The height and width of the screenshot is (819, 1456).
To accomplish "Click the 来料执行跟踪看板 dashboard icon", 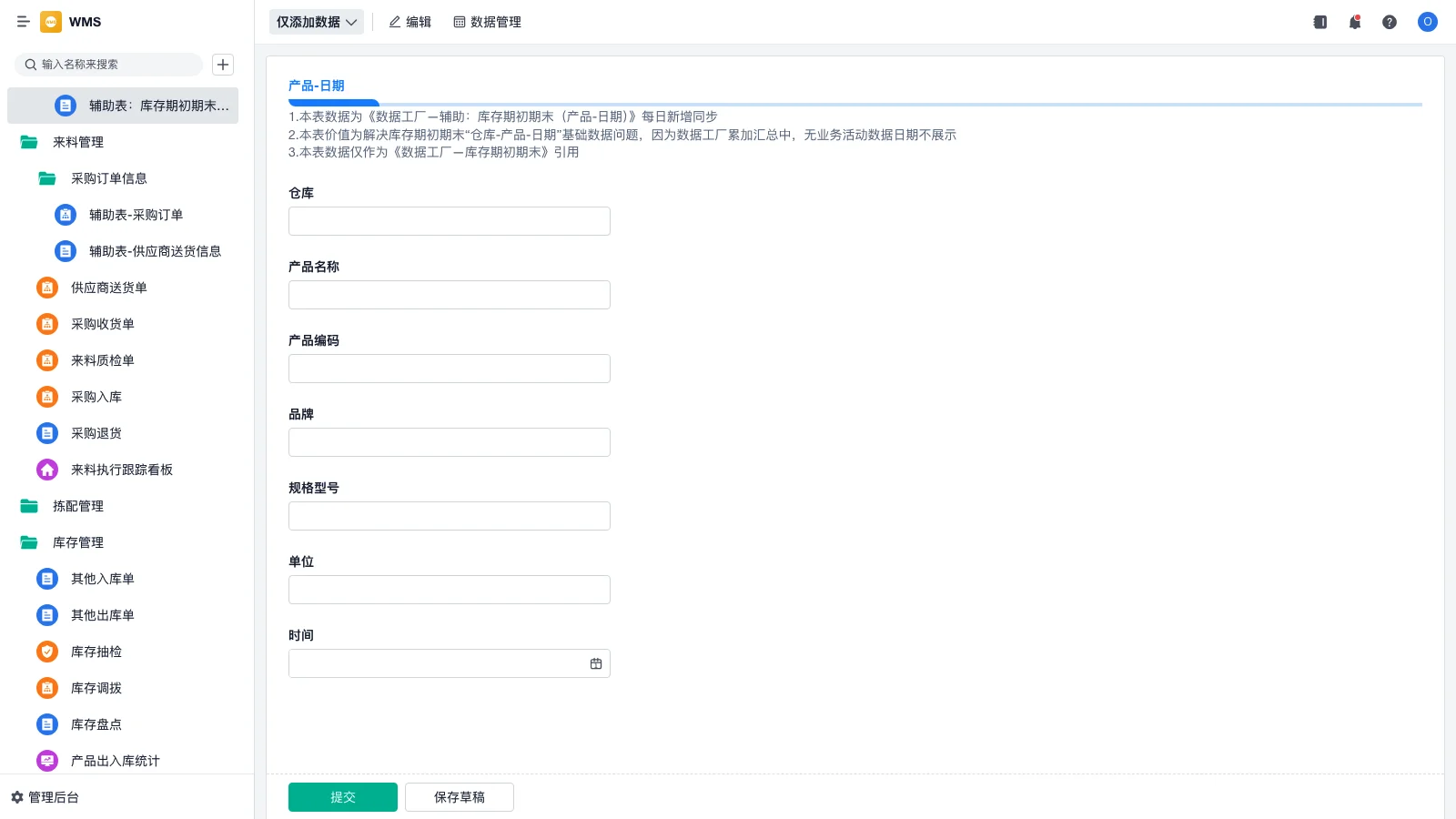I will [x=47, y=470].
